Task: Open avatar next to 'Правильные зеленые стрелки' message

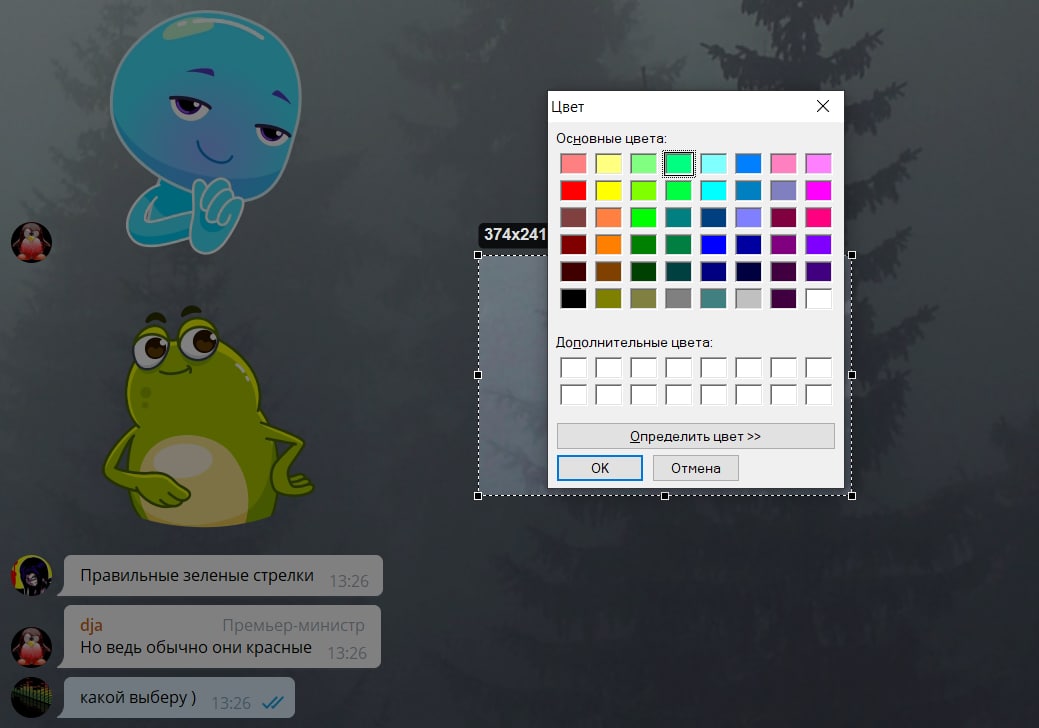Action: [x=31, y=575]
